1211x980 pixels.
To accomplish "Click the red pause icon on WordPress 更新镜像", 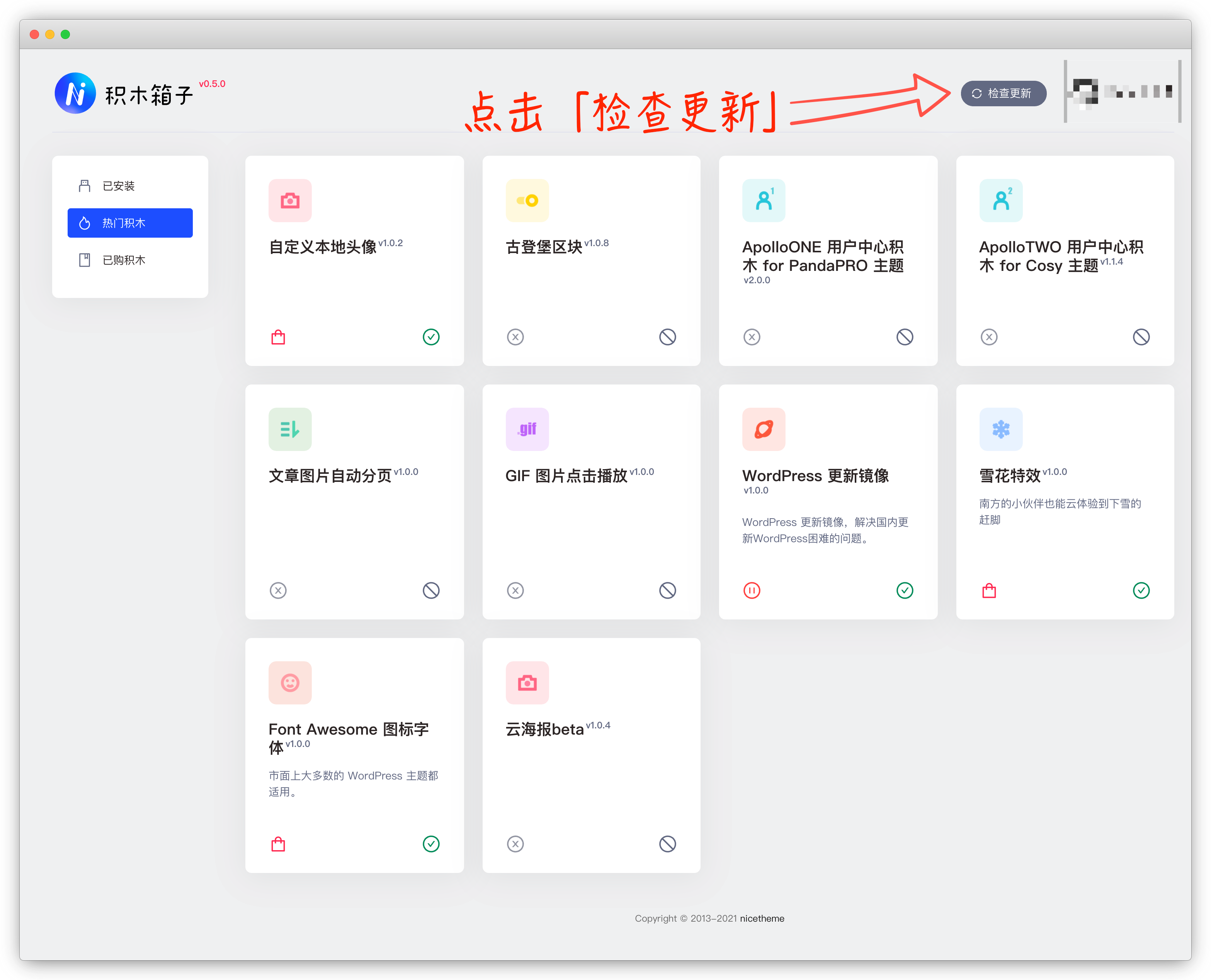I will [x=752, y=590].
